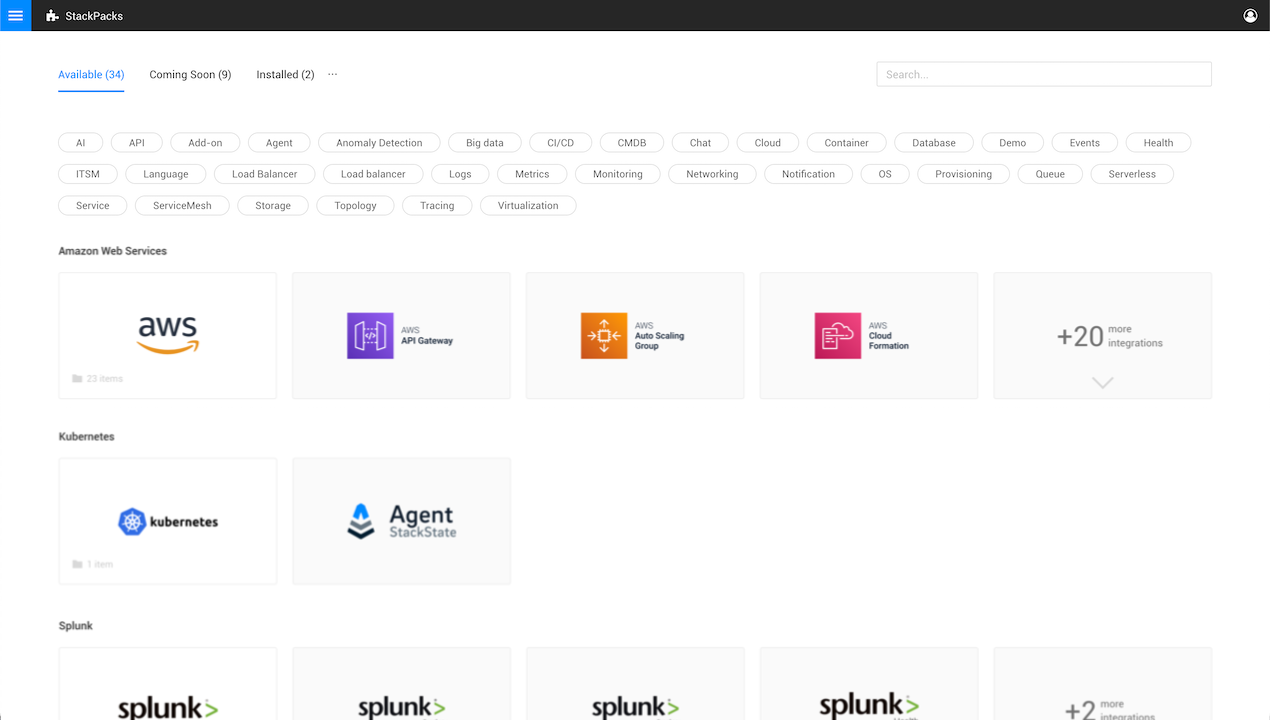Open the StackState Agent card
This screenshot has width=1270, height=720.
[x=401, y=521]
